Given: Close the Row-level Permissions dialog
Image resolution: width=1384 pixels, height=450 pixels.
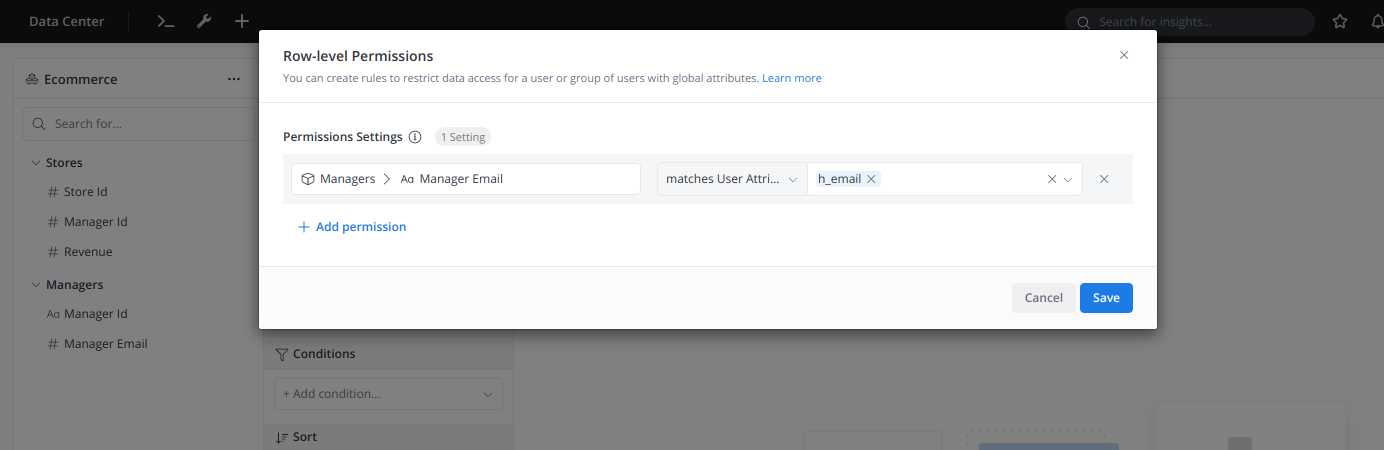Looking at the screenshot, I should [1124, 55].
